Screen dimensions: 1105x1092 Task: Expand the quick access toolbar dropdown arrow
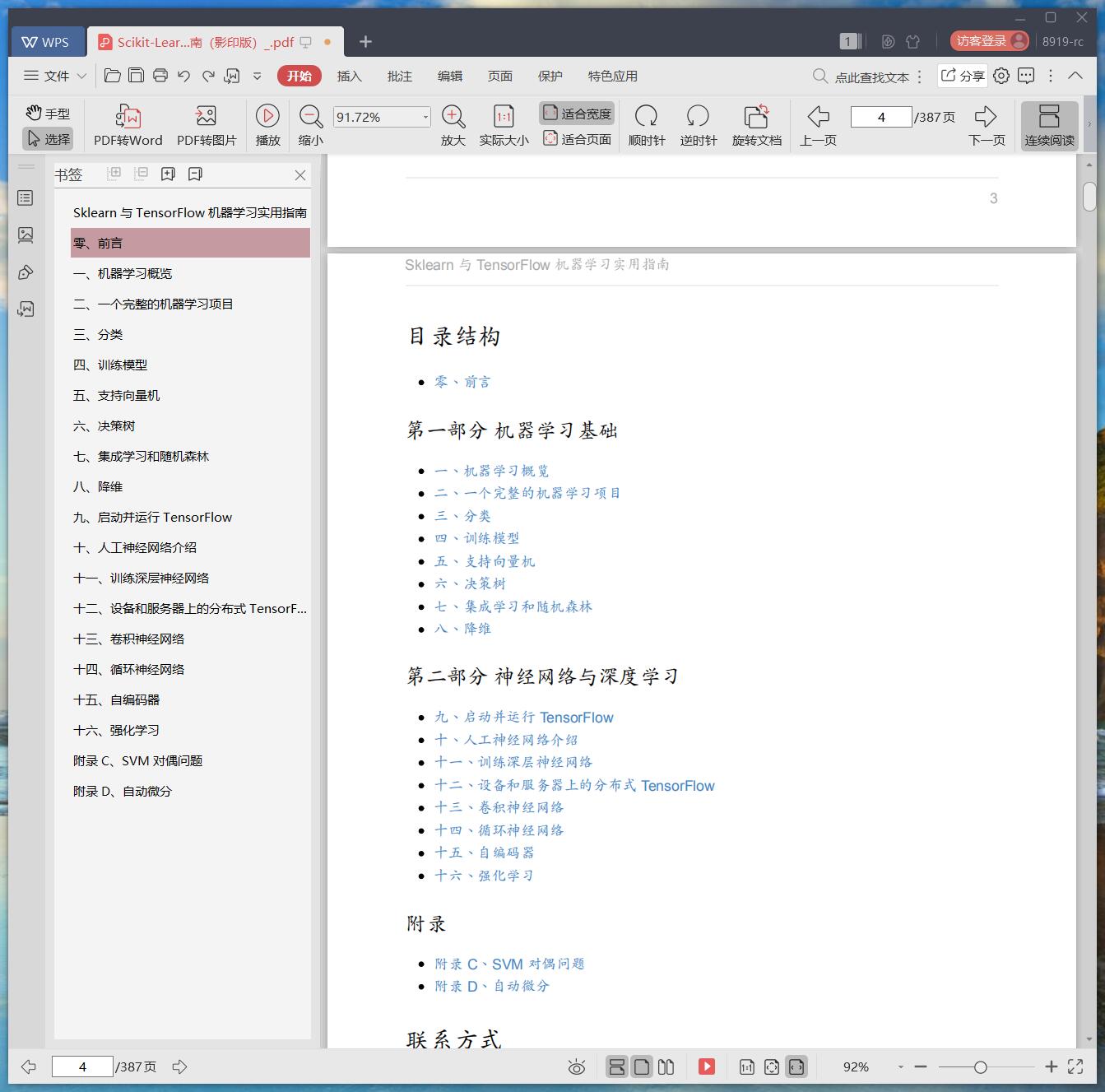[x=257, y=76]
